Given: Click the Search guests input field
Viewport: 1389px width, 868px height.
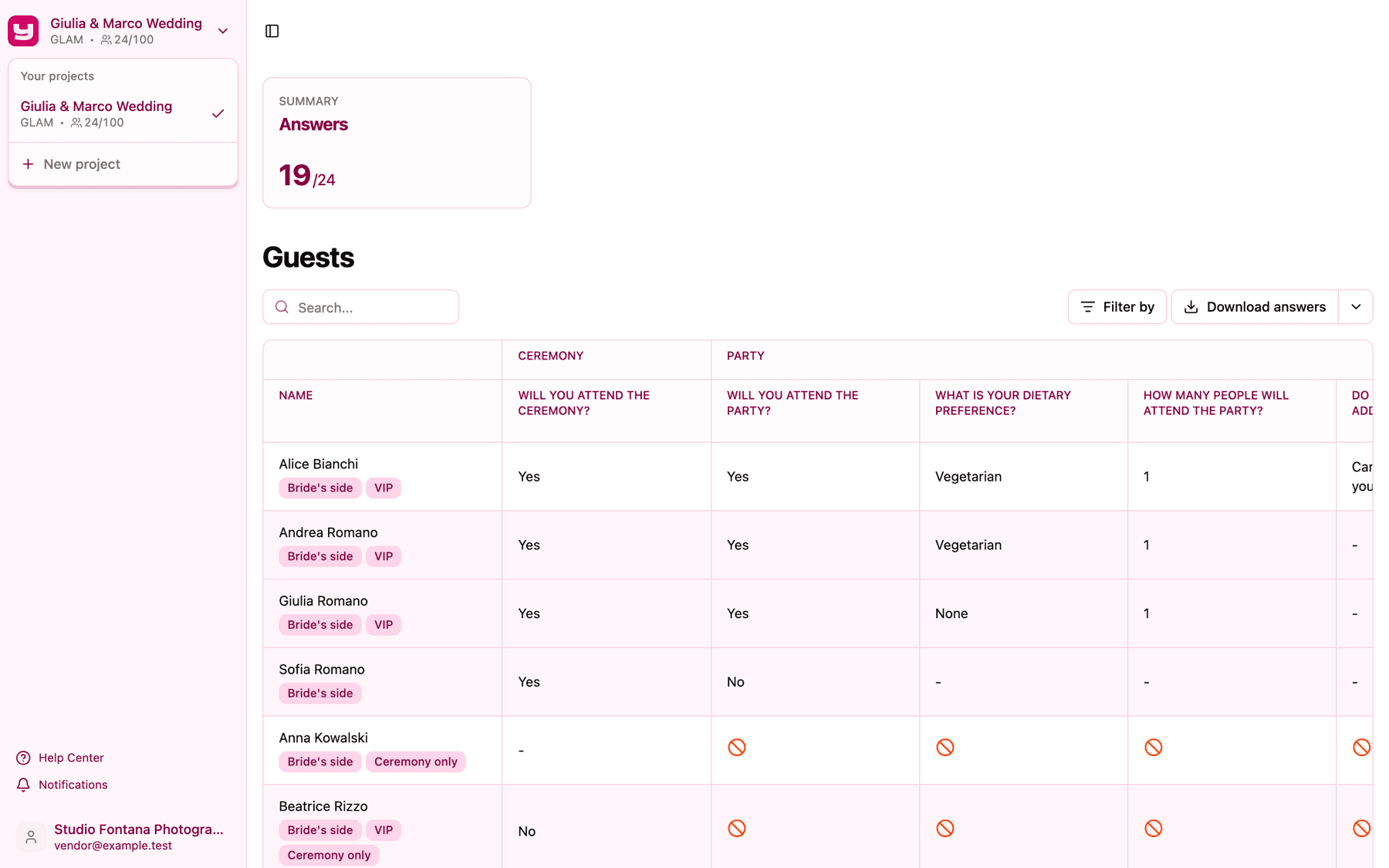Looking at the screenshot, I should click(360, 307).
